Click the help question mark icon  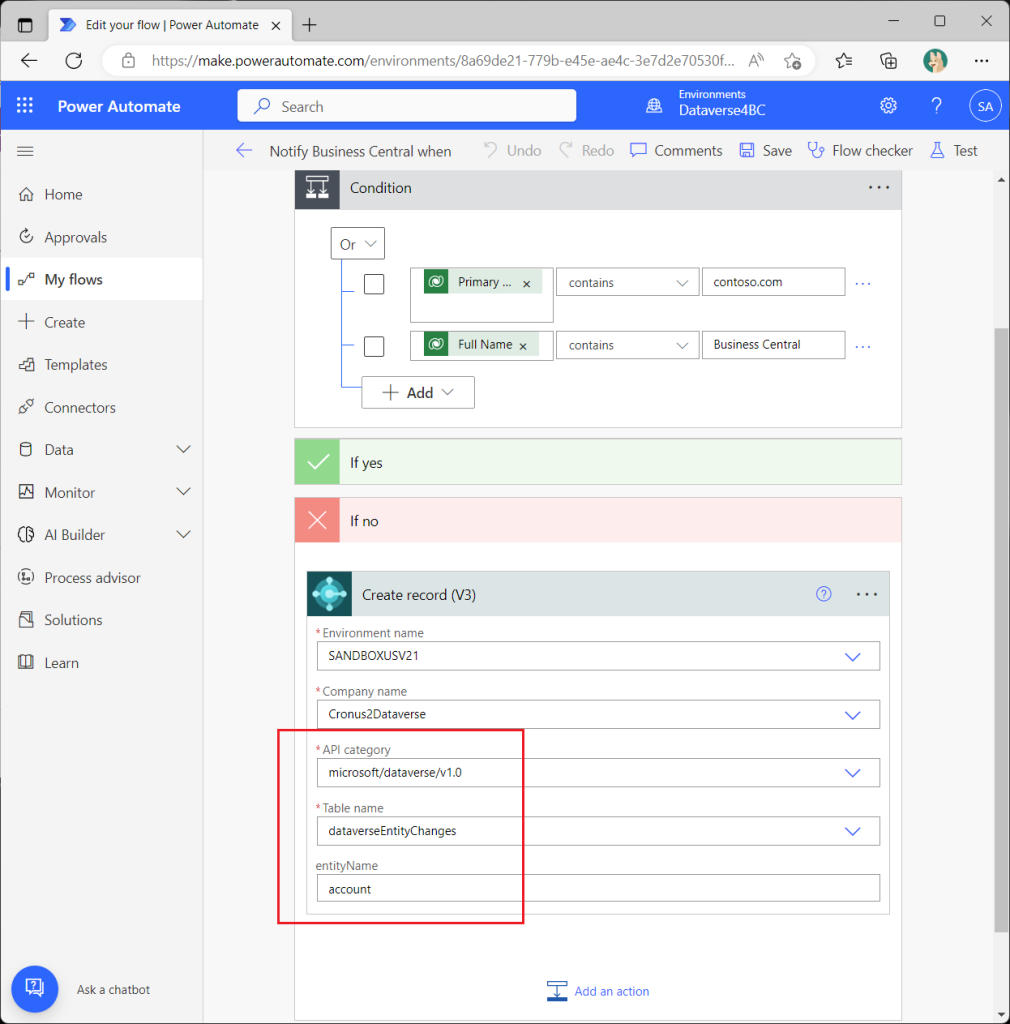tap(936, 106)
